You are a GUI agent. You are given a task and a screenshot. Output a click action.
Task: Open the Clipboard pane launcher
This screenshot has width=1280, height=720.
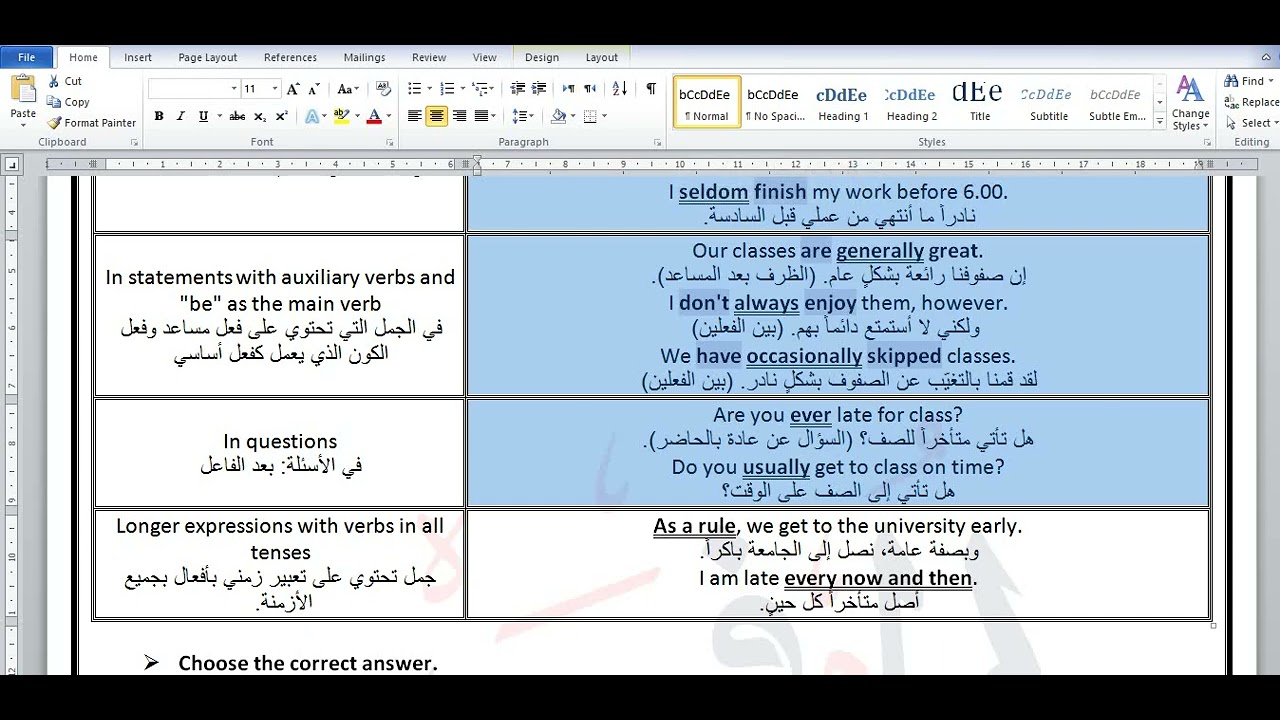[x=134, y=143]
